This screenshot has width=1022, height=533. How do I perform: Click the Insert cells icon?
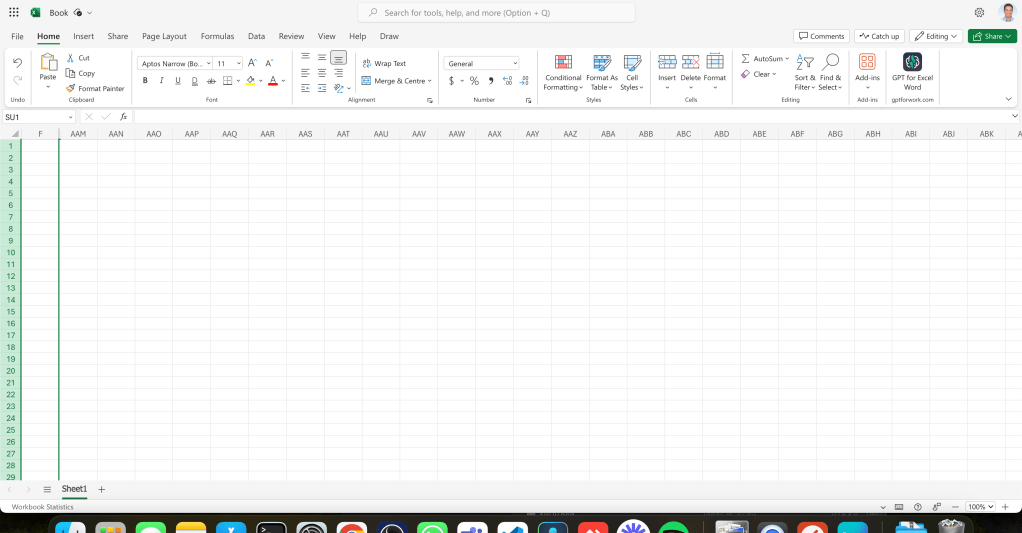667,62
